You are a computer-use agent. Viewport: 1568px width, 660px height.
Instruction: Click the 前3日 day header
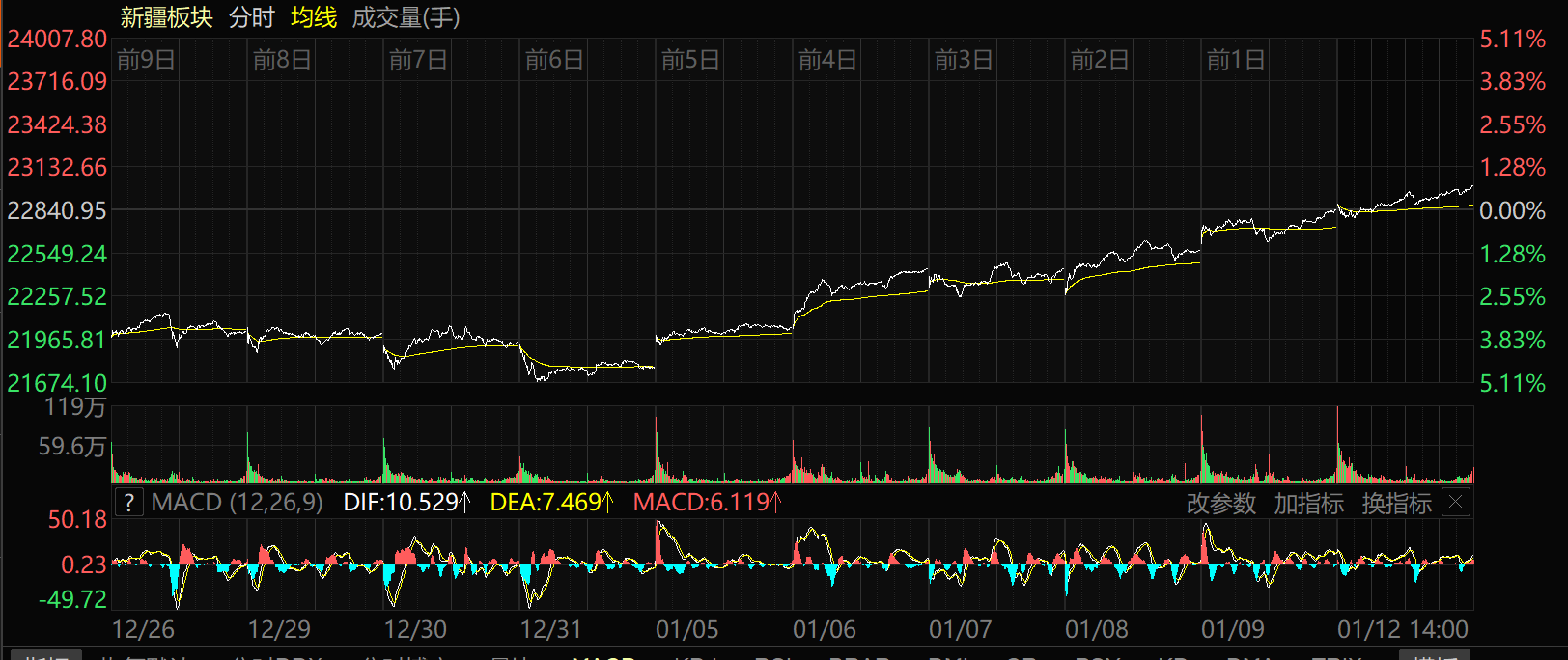pos(964,61)
